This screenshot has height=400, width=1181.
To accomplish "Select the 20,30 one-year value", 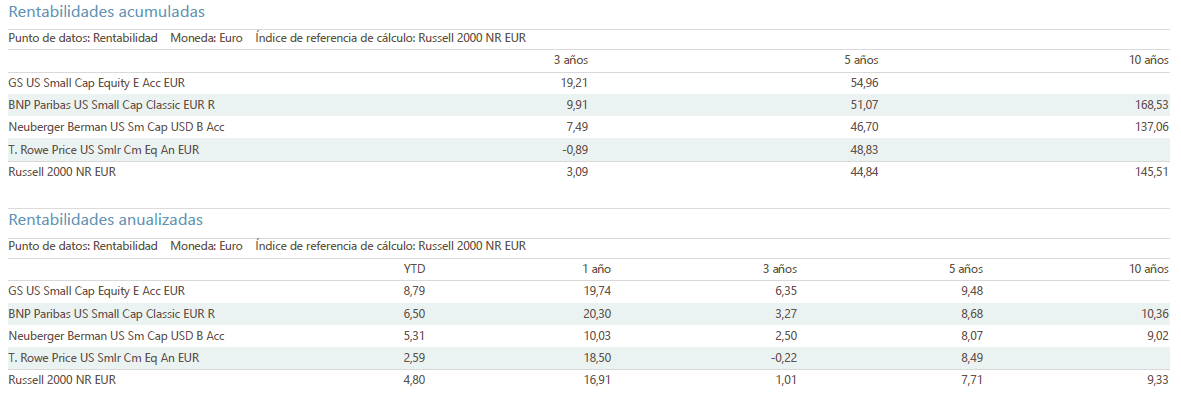I will tap(596, 314).
